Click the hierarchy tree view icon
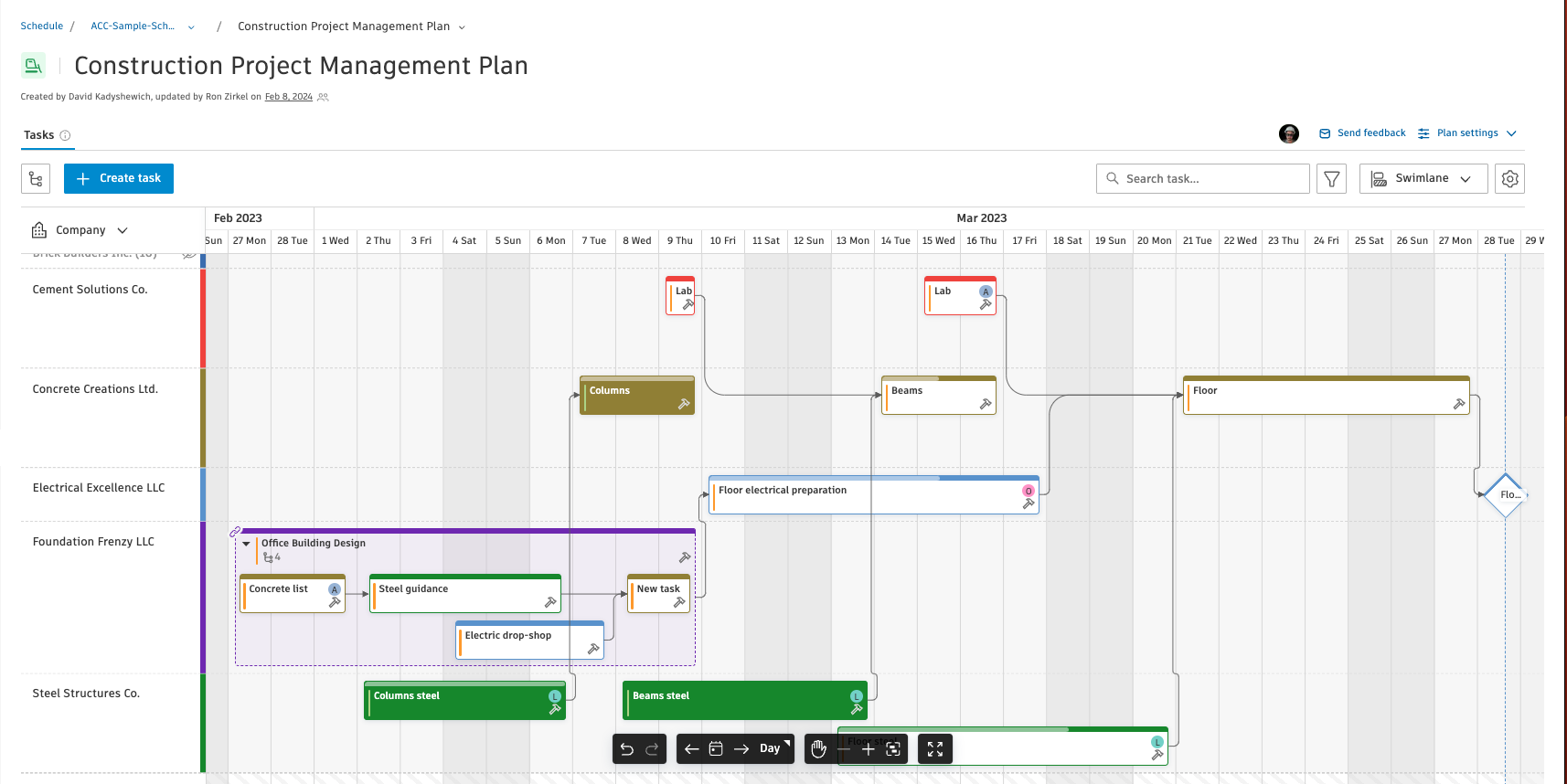 coord(36,179)
